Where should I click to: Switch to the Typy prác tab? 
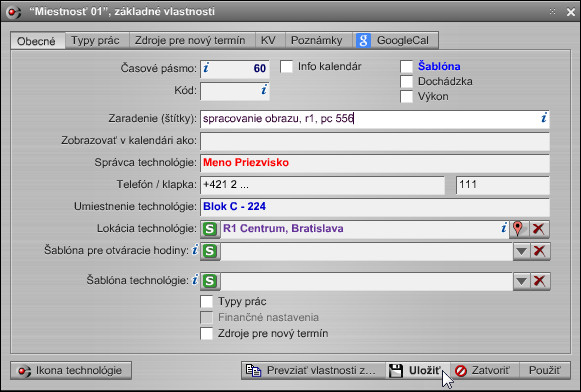click(95, 40)
